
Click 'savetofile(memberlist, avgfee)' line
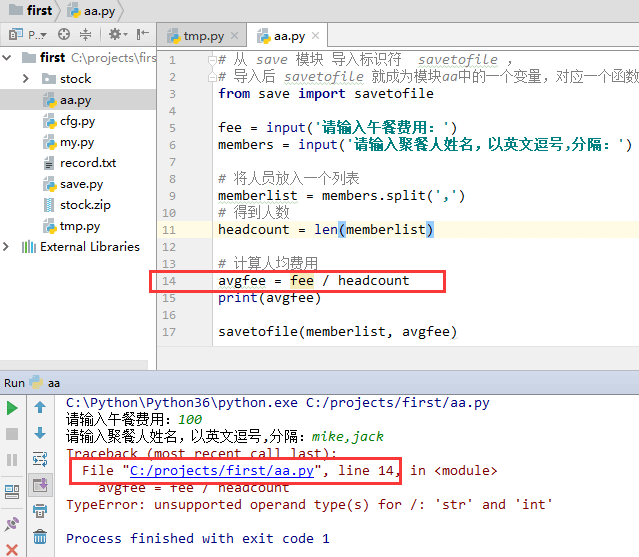pyautogui.click(x=337, y=332)
